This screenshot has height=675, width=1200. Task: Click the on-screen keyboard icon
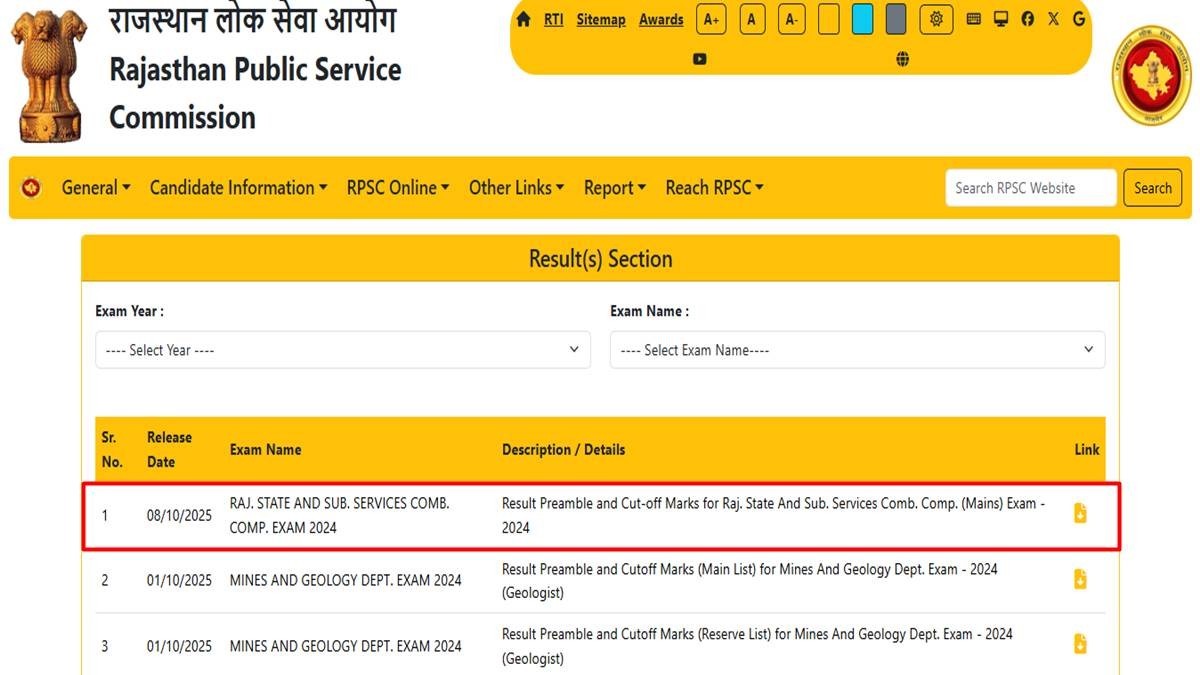click(x=974, y=19)
